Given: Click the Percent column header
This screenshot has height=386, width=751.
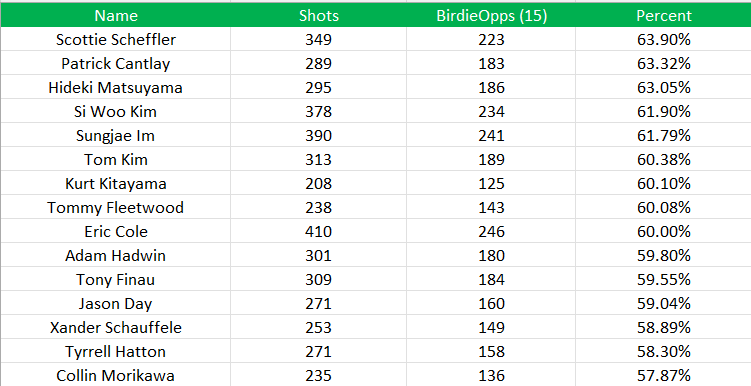Looking at the screenshot, I should 663,15.
